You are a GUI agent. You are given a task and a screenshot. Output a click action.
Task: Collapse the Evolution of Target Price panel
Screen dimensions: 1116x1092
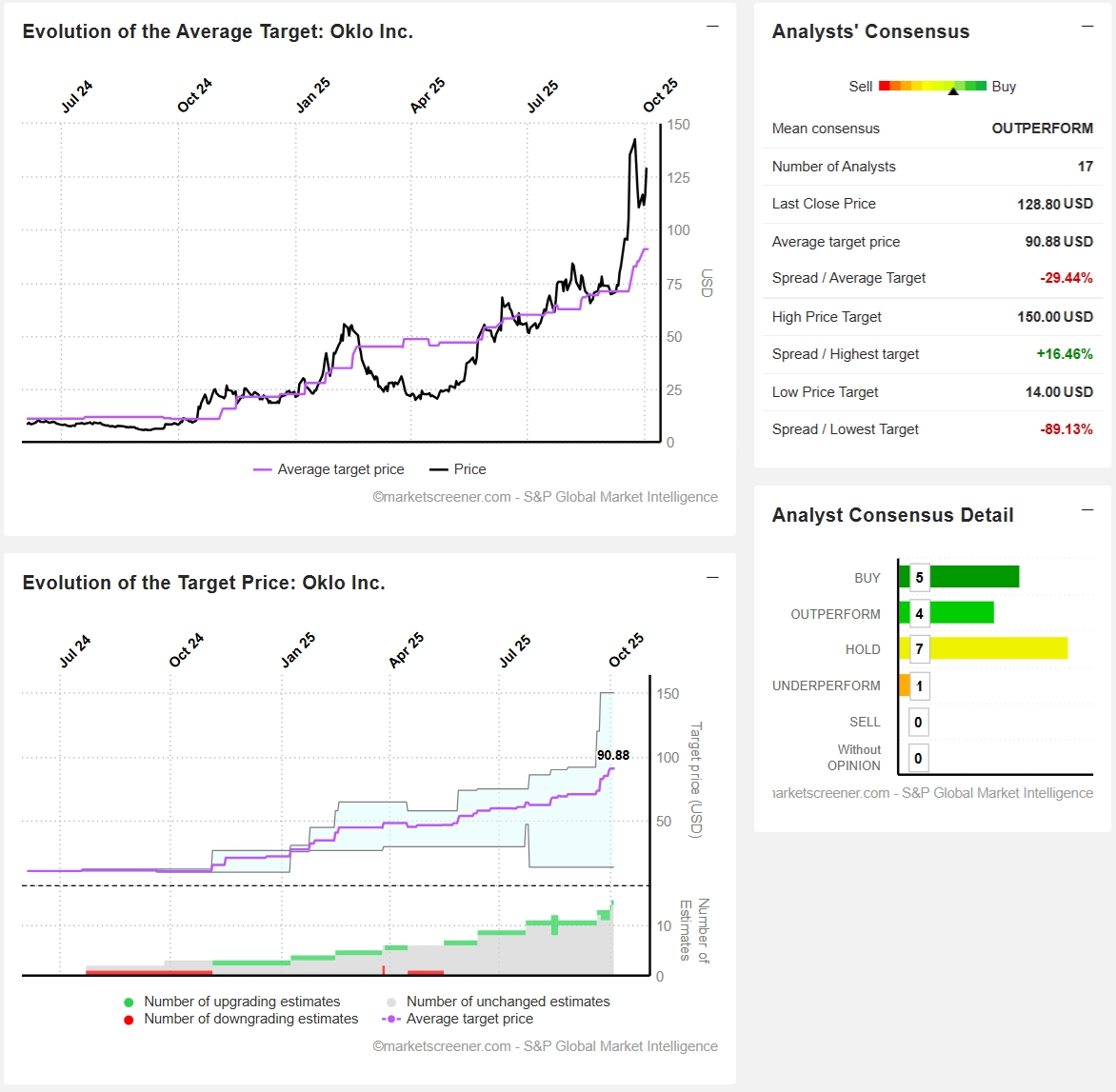[712, 578]
